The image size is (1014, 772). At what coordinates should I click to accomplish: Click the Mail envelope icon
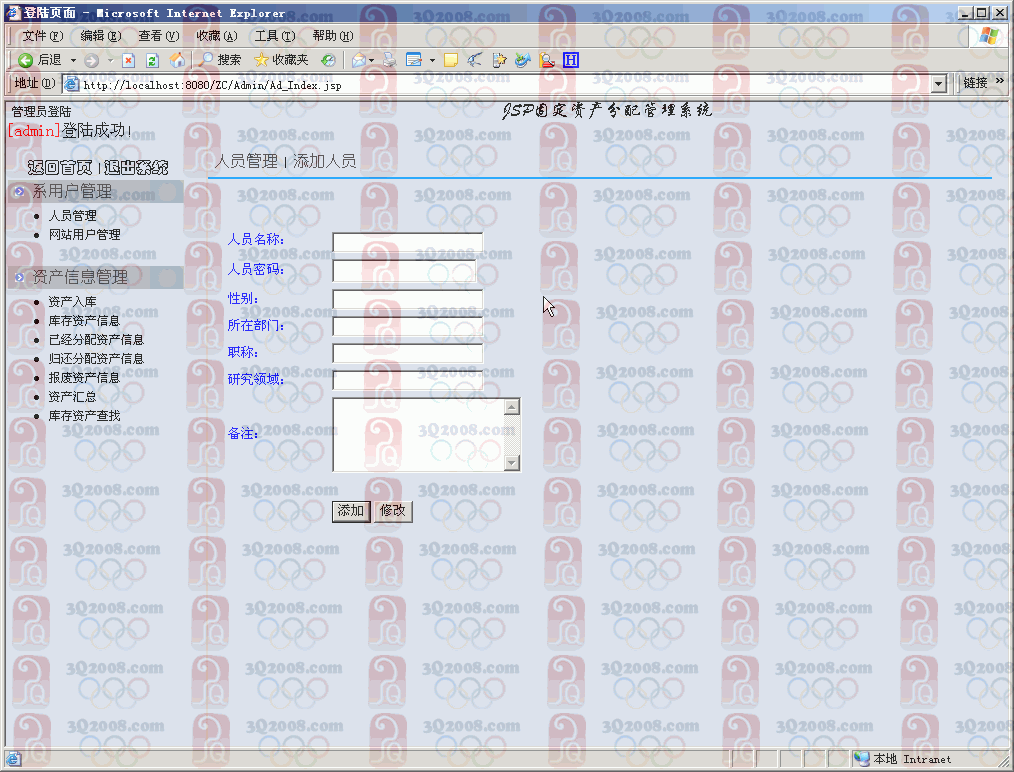tap(358, 60)
